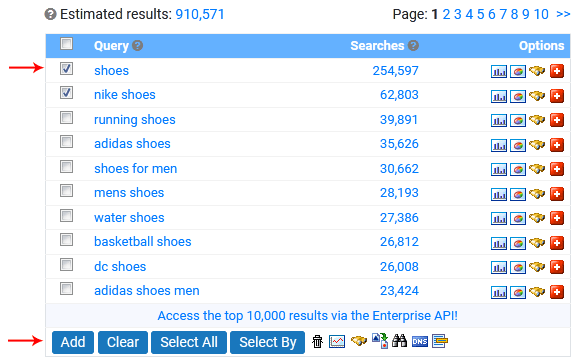Check the mens shoes checkbox
Viewport: 580px width, 360px height.
[67, 191]
